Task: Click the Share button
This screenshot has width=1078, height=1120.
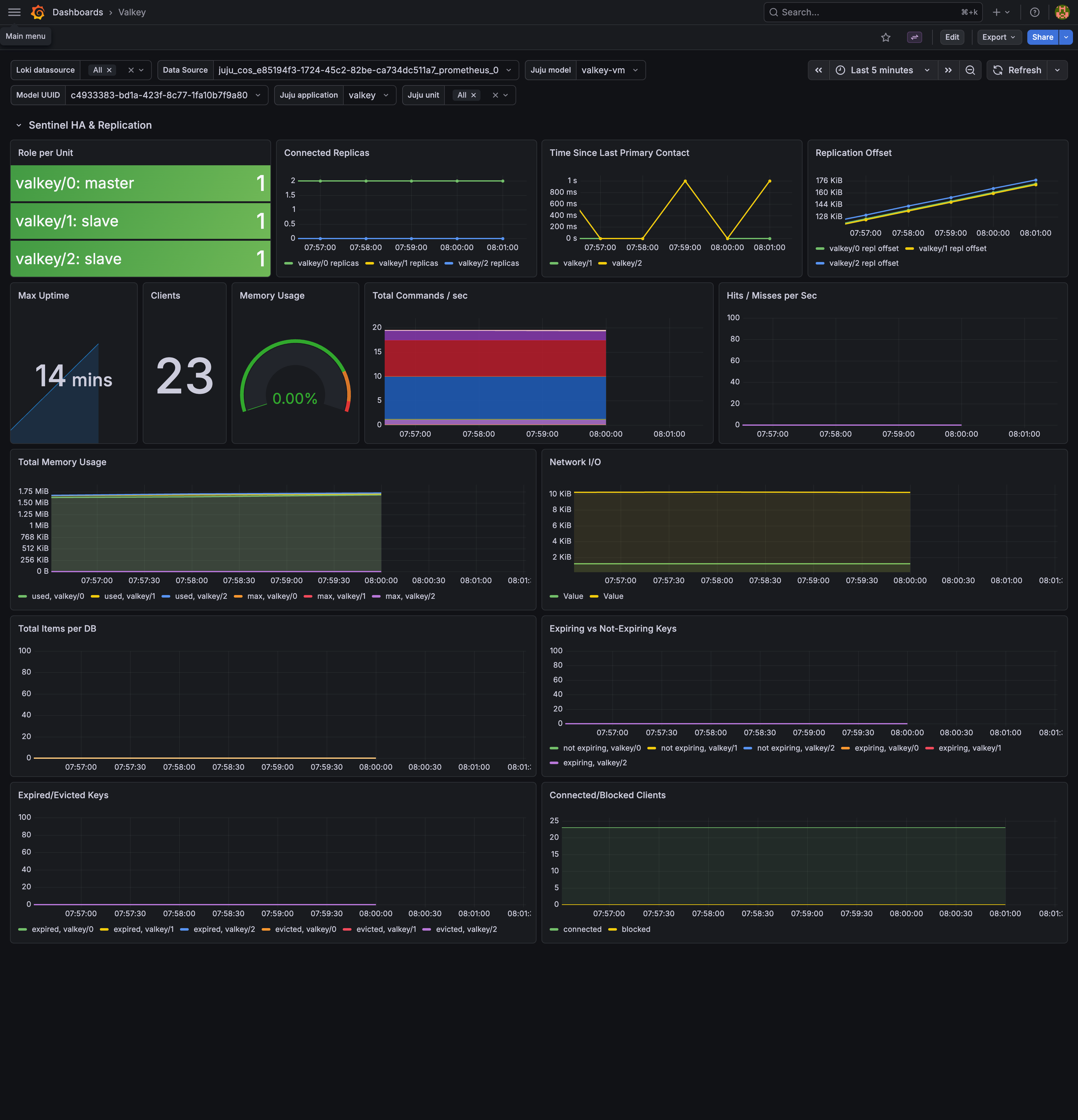Action: [1042, 37]
